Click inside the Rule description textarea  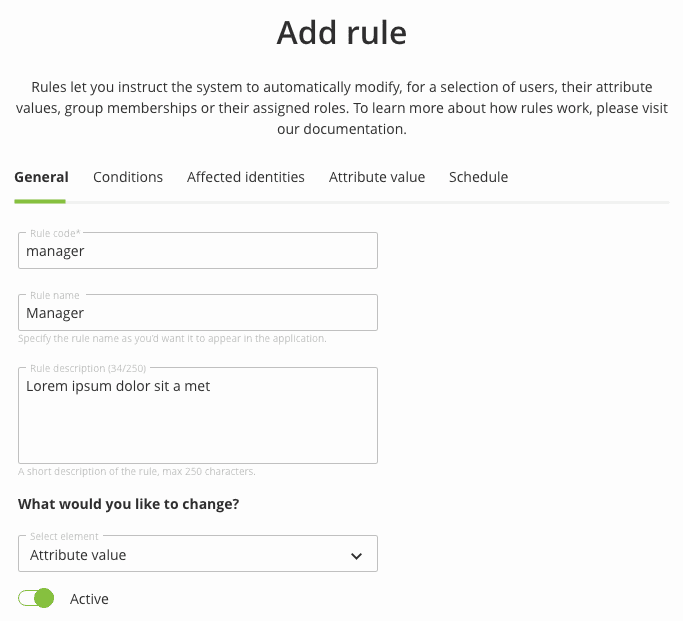[x=197, y=425]
